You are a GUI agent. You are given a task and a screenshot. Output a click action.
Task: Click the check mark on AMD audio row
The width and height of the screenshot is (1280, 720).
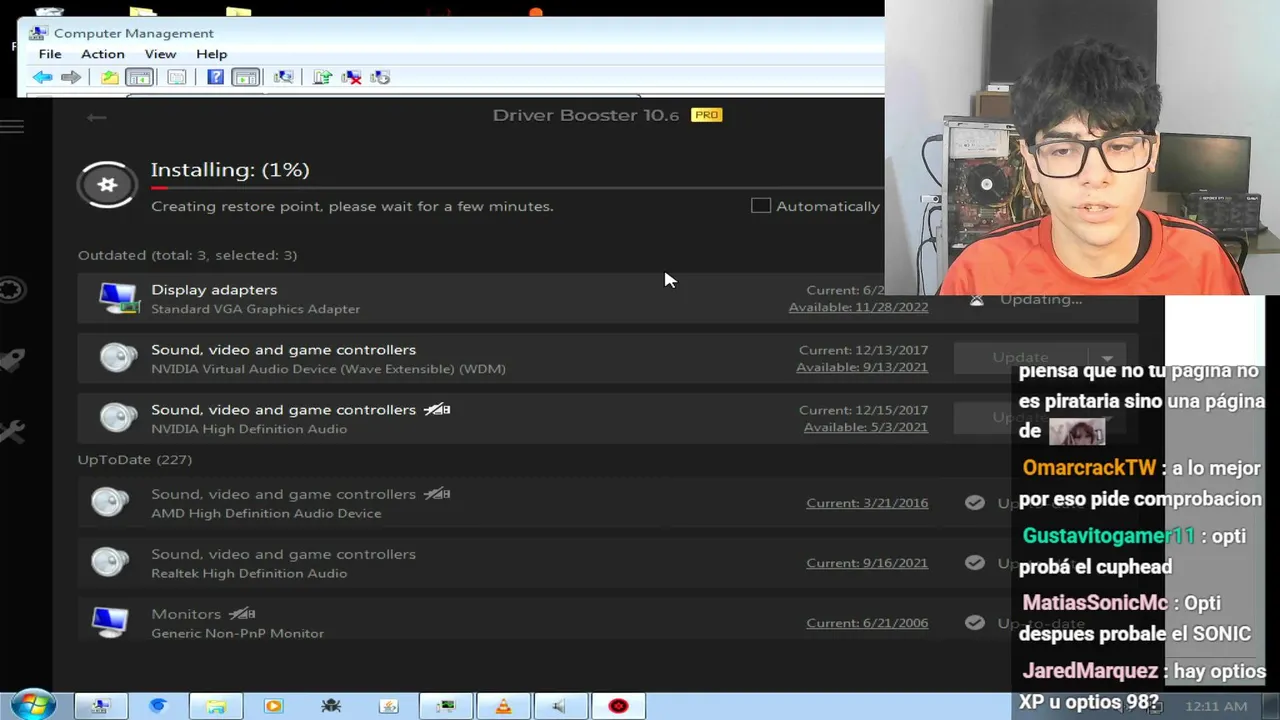(x=975, y=503)
